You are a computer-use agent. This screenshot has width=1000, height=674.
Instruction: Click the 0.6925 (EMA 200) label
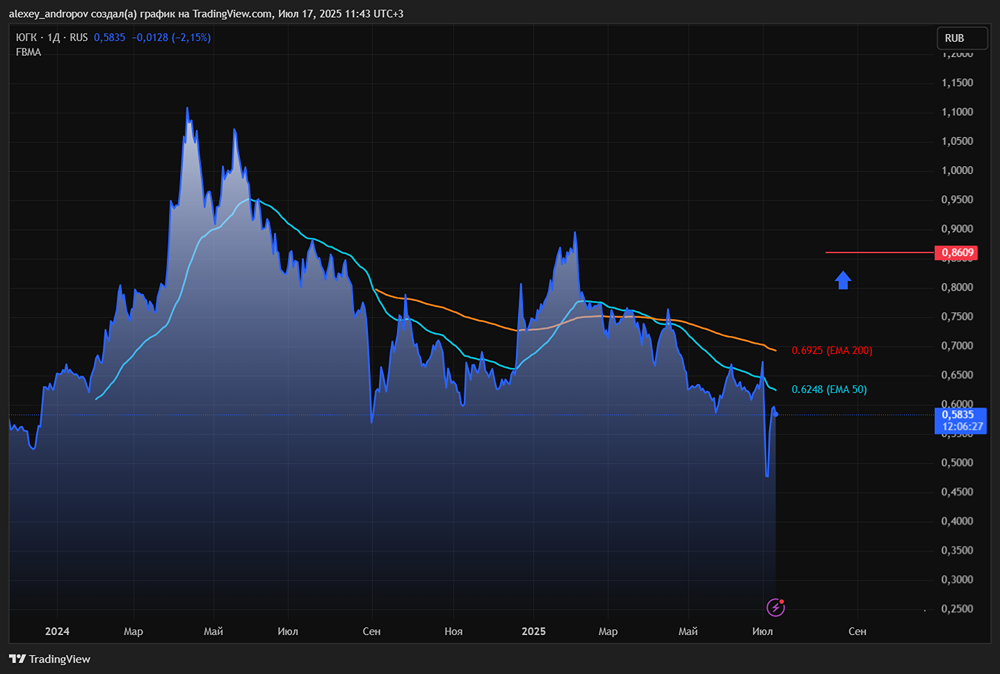pos(832,350)
